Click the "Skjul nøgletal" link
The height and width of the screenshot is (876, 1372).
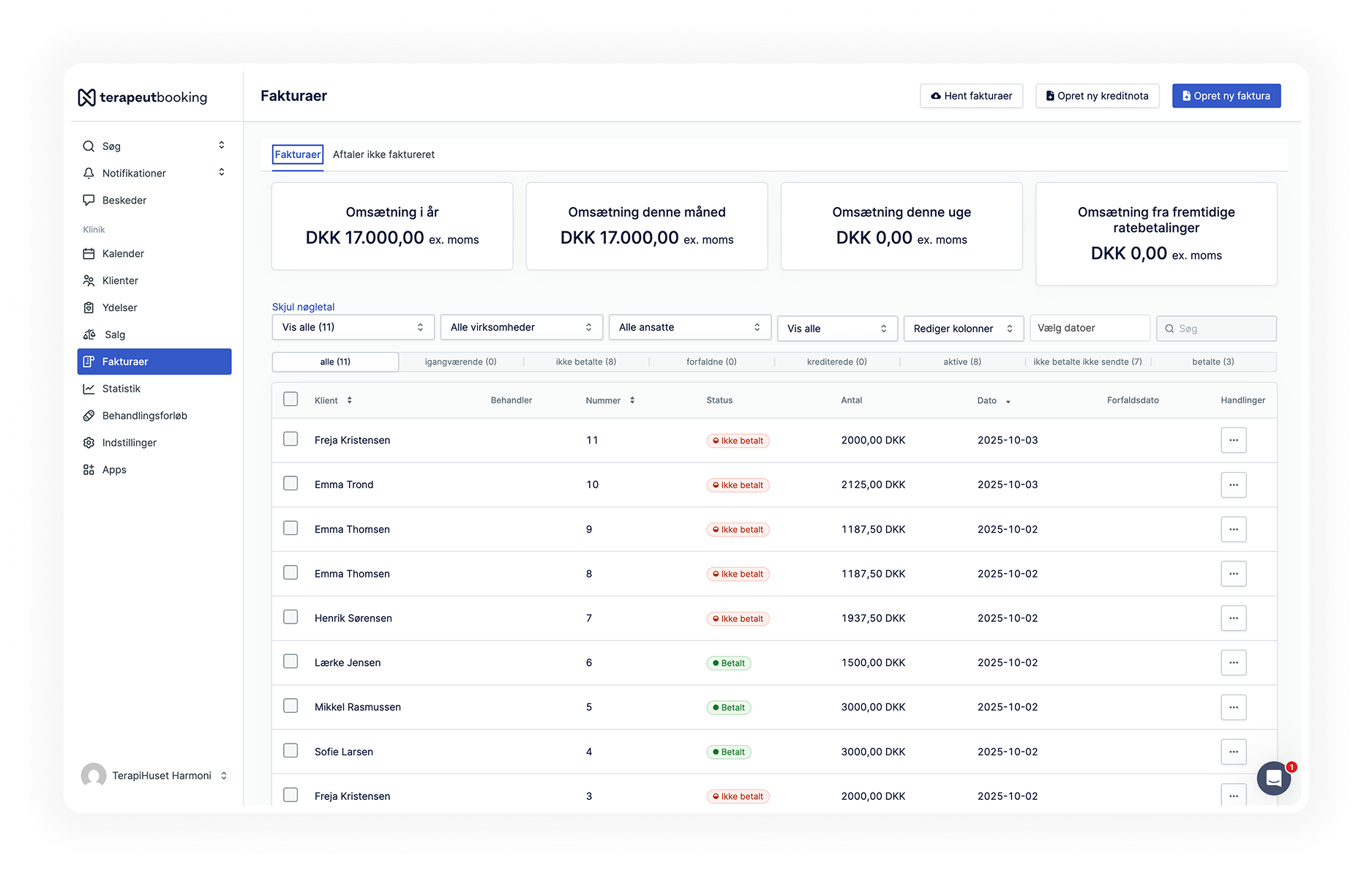(303, 307)
